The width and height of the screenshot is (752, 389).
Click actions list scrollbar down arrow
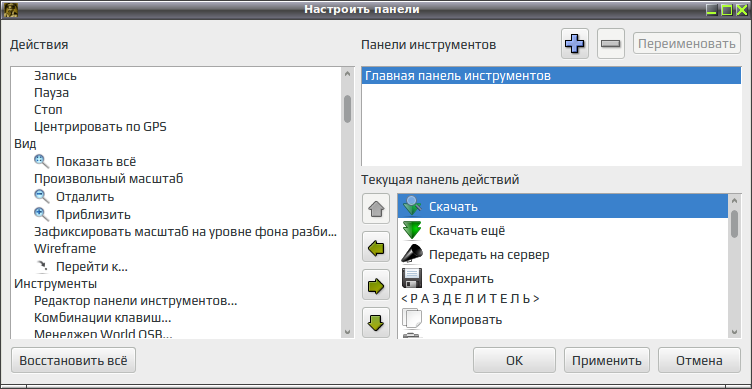[x=348, y=332]
